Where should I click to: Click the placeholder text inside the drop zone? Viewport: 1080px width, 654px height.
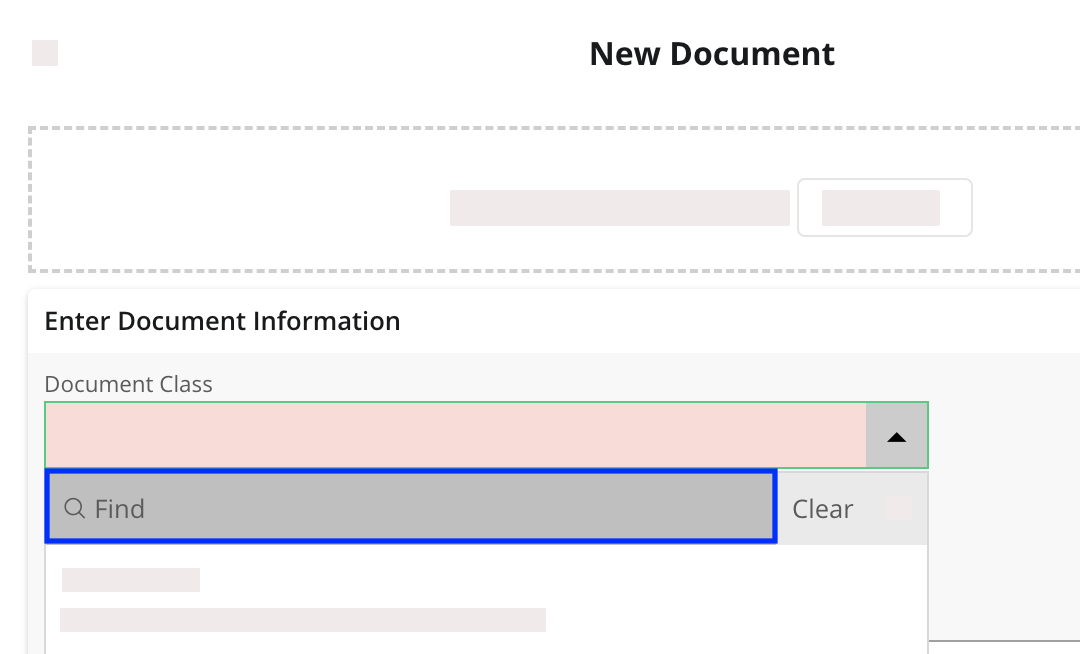(619, 208)
